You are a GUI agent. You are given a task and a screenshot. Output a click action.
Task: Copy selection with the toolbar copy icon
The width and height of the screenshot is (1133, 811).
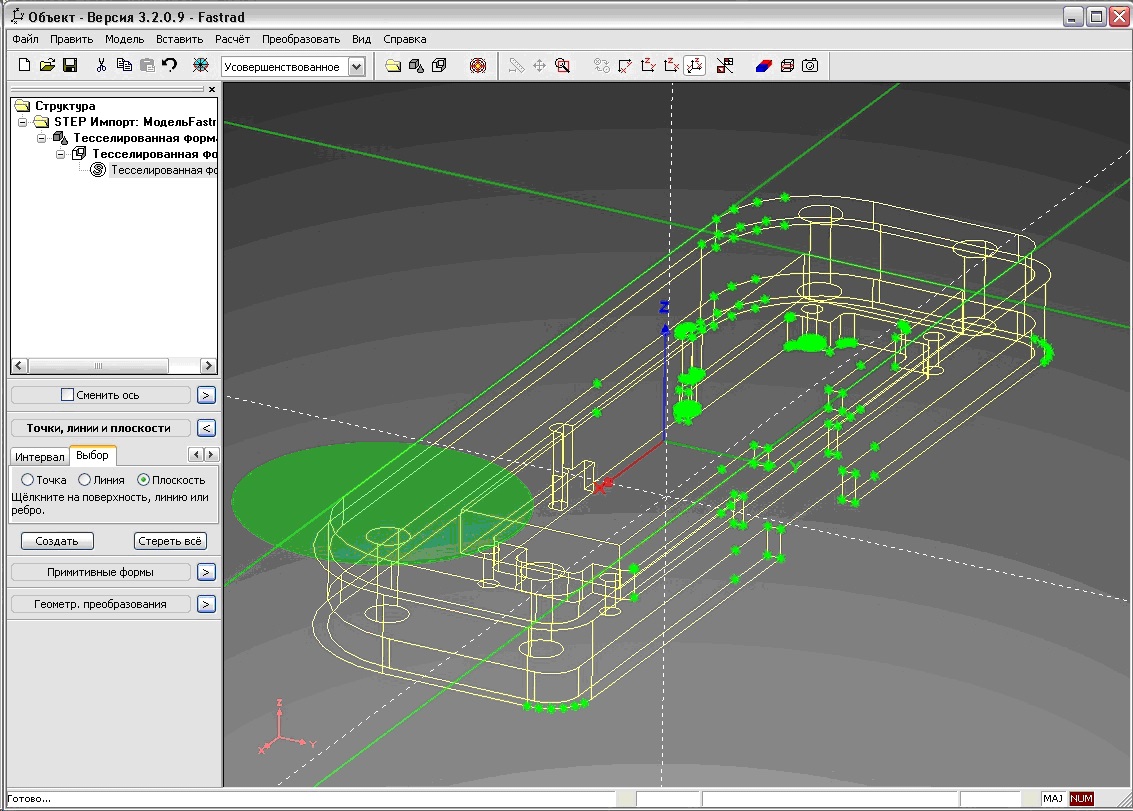[x=124, y=66]
